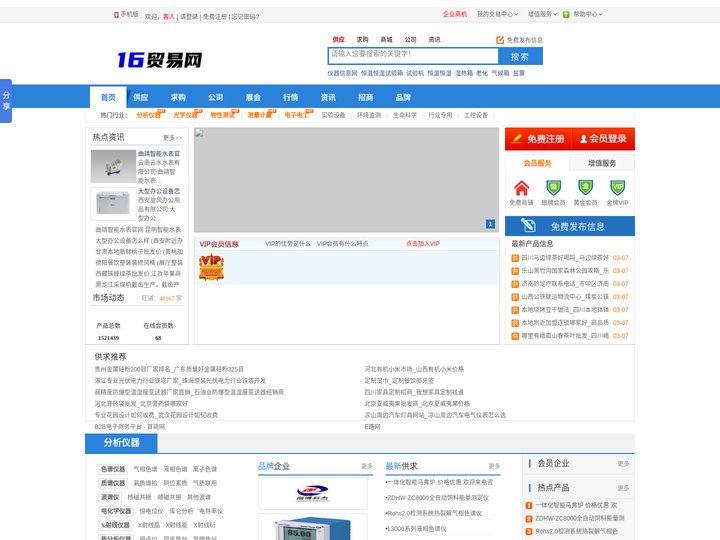Click the number 2 badge beside ZDHW-ZC8000
Image resolution: width=720 pixels, height=540 pixels.
[529, 518]
